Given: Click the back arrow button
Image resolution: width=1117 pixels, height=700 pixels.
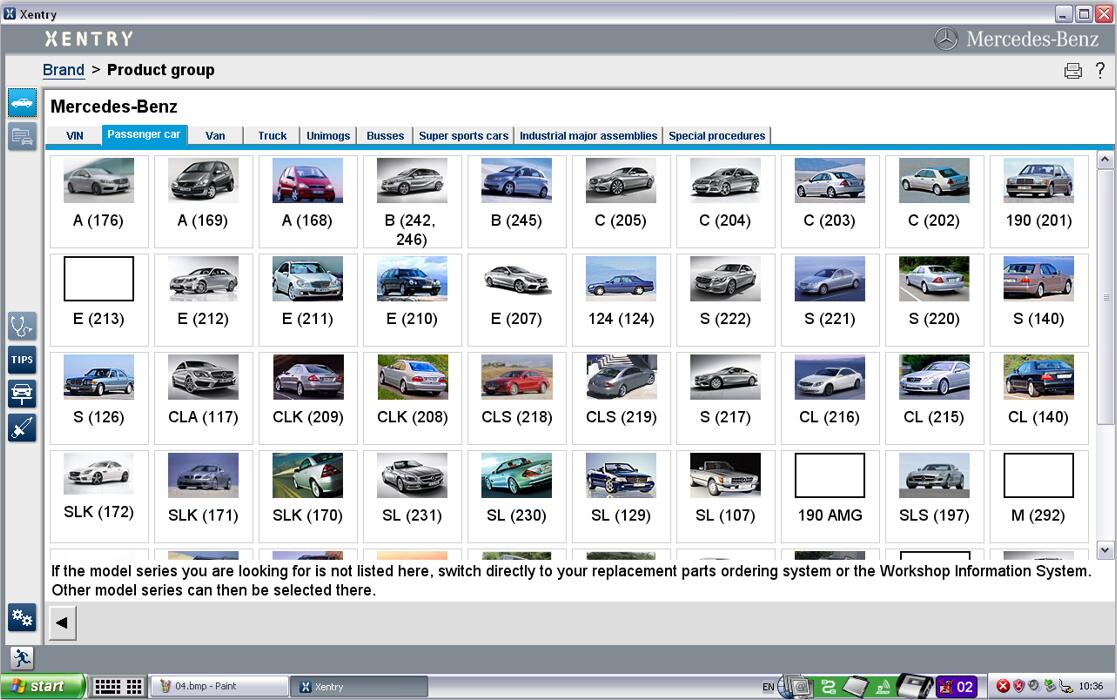Looking at the screenshot, I should 62,622.
